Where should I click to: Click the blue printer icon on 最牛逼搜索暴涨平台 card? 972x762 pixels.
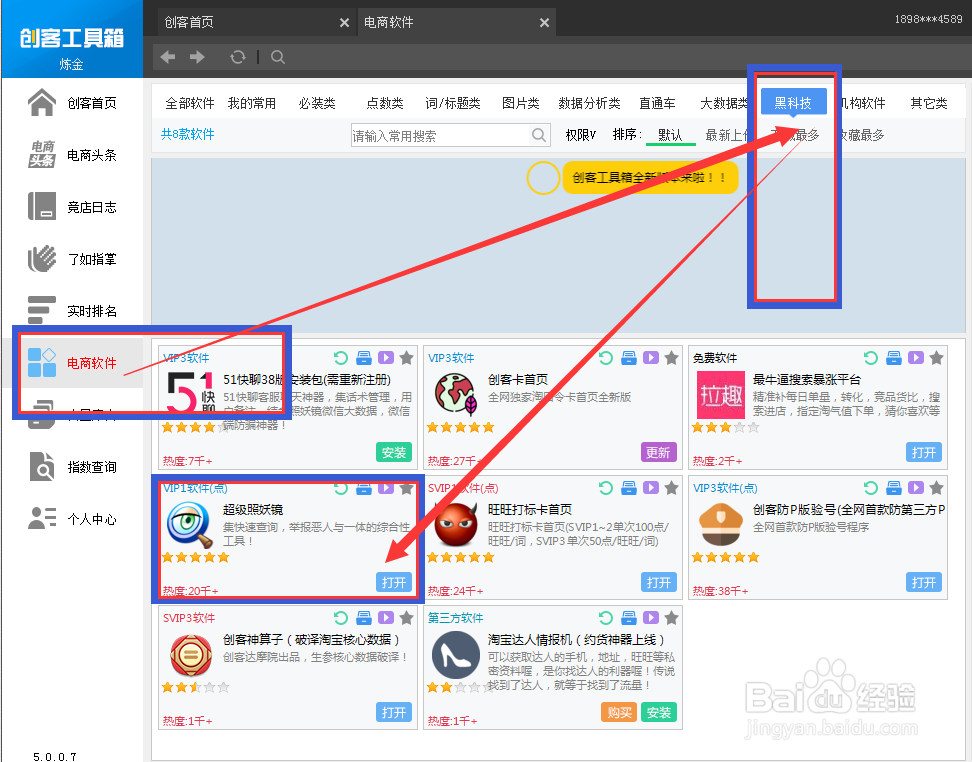(x=893, y=358)
